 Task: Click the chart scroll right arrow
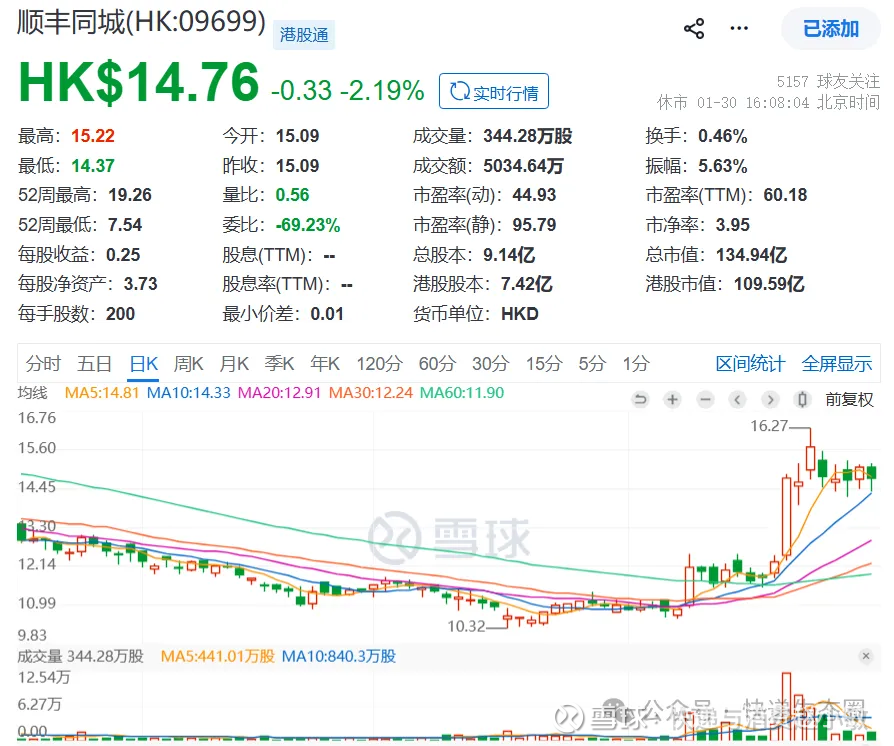pyautogui.click(x=770, y=399)
